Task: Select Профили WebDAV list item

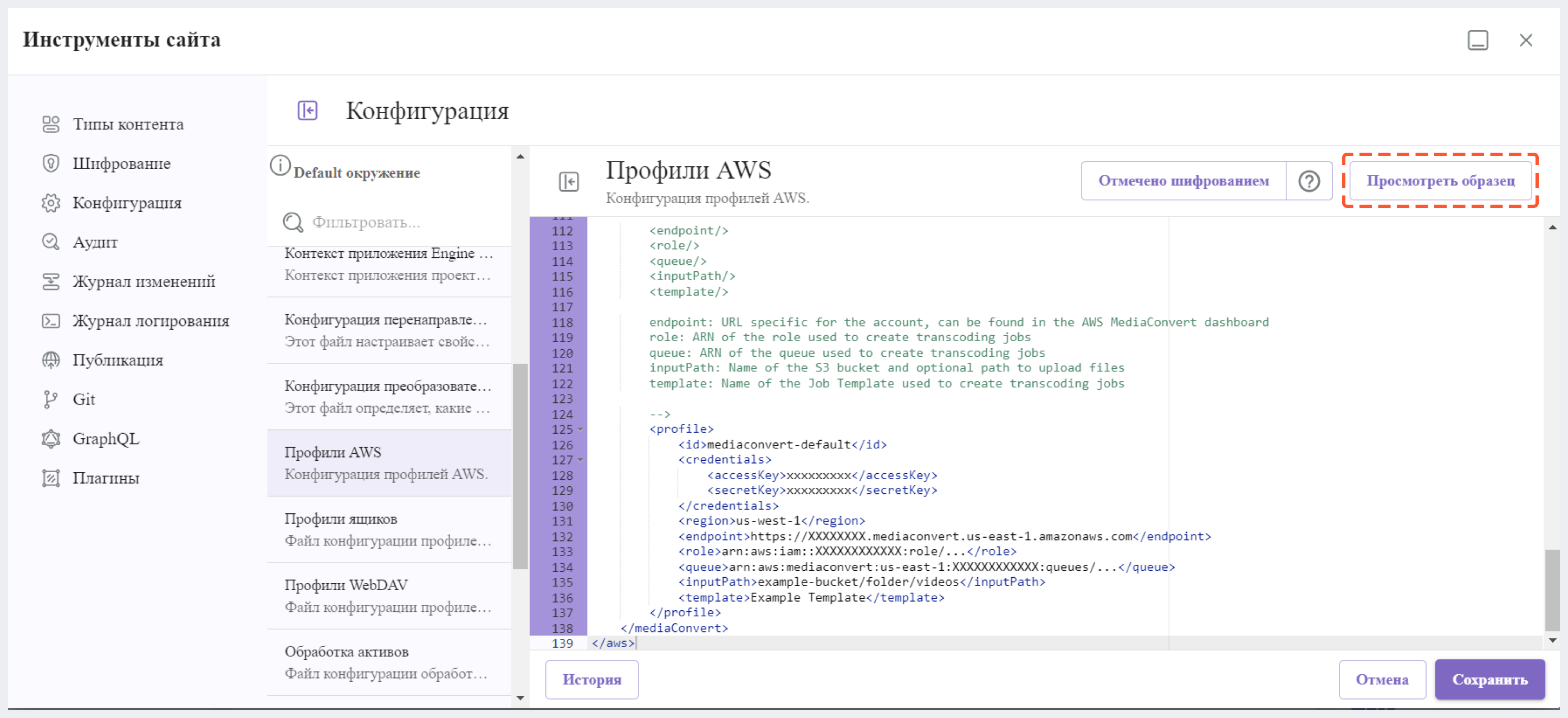Action: coord(389,596)
